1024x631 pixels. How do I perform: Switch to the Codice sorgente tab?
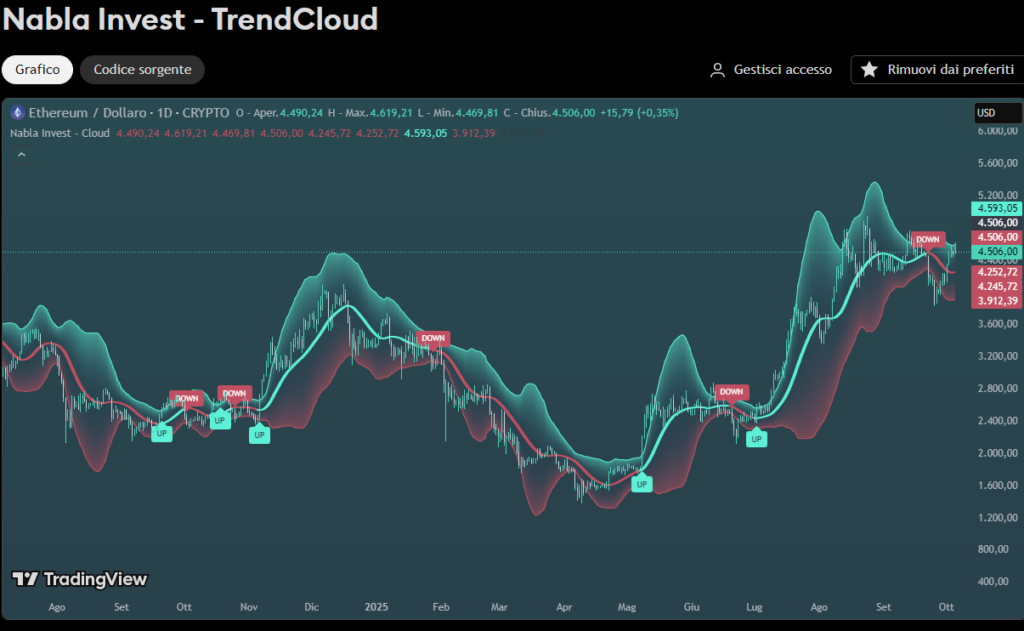click(x=142, y=70)
